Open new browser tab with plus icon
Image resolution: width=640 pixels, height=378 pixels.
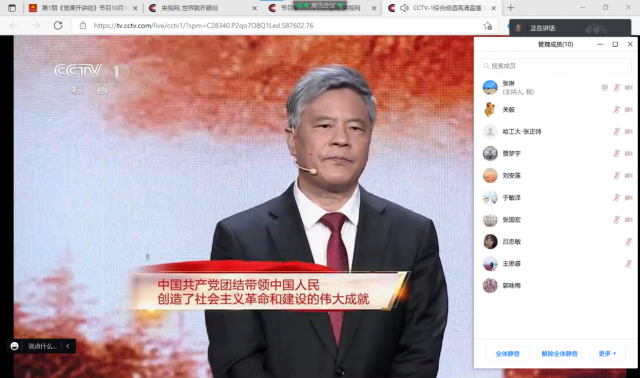(511, 7)
